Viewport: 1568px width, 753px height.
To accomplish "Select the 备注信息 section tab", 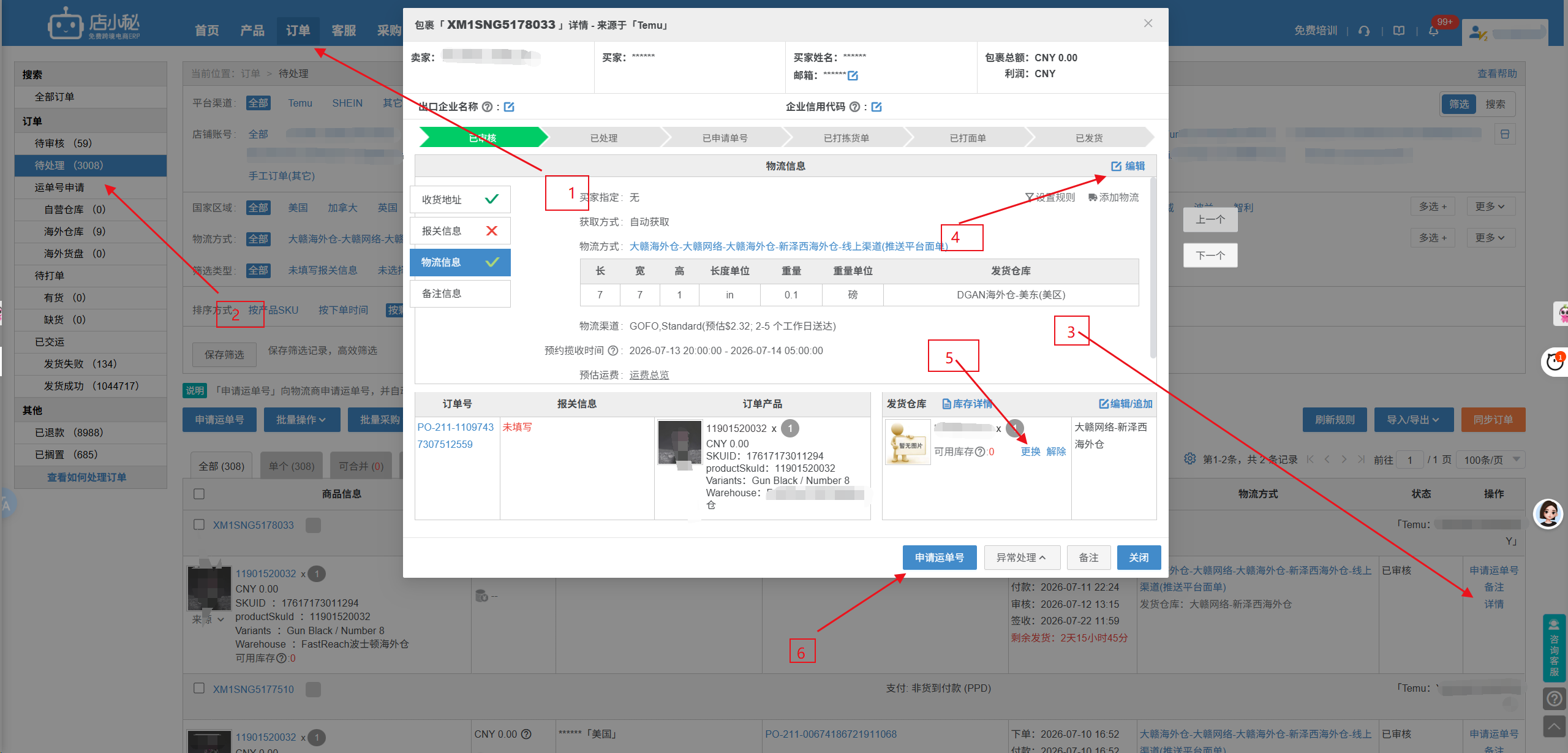I will 460,293.
